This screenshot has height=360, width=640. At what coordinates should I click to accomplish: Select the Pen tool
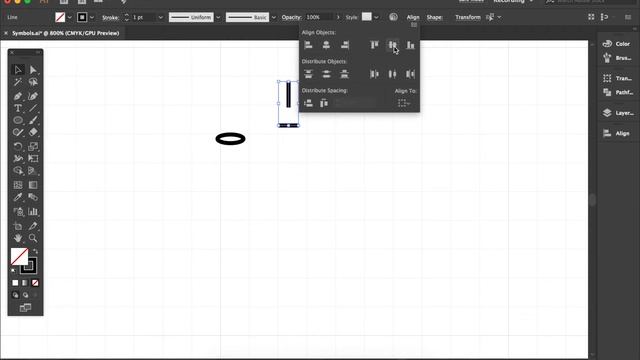tap(18, 96)
